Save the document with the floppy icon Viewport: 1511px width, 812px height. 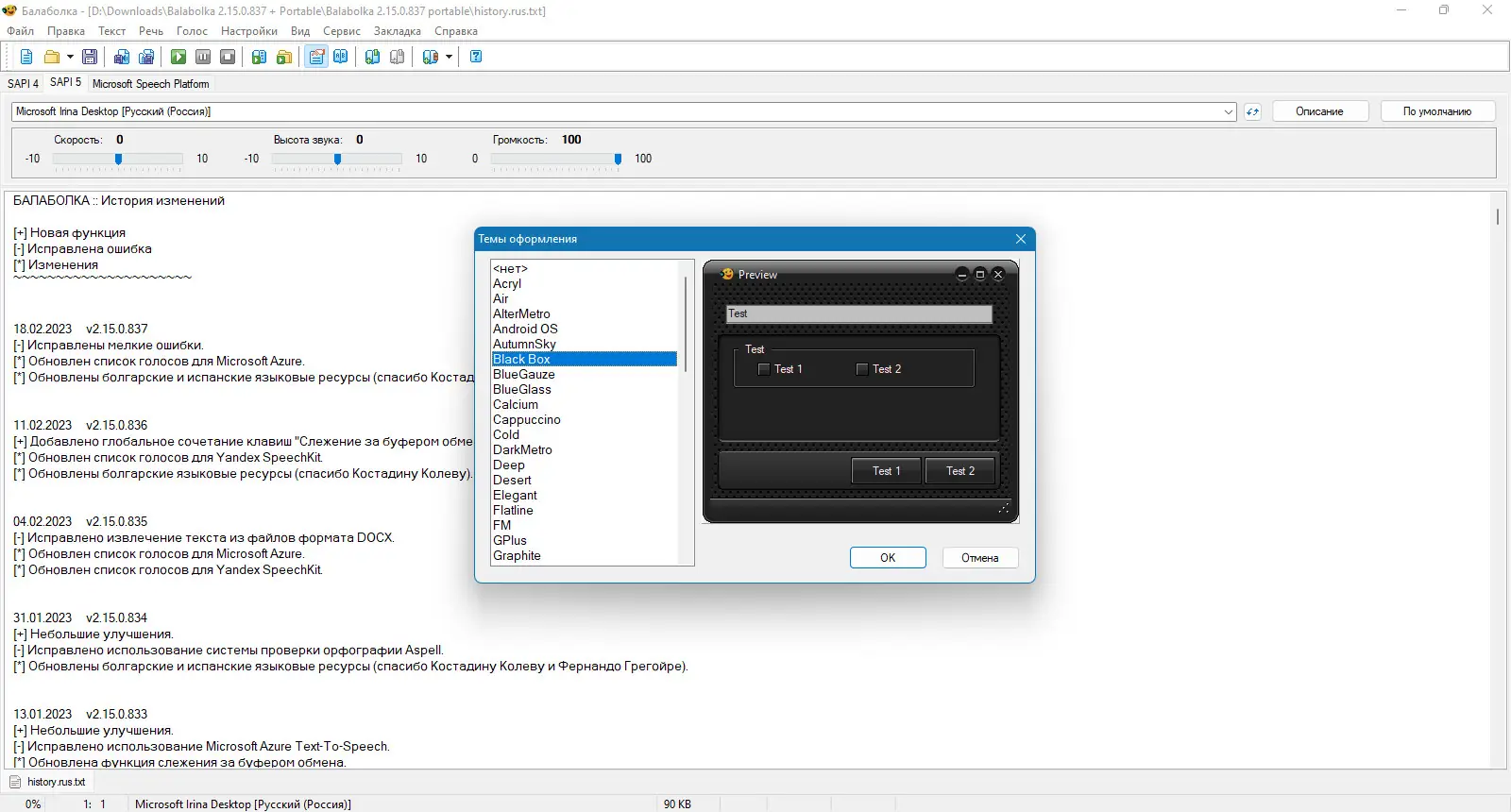[x=90, y=57]
